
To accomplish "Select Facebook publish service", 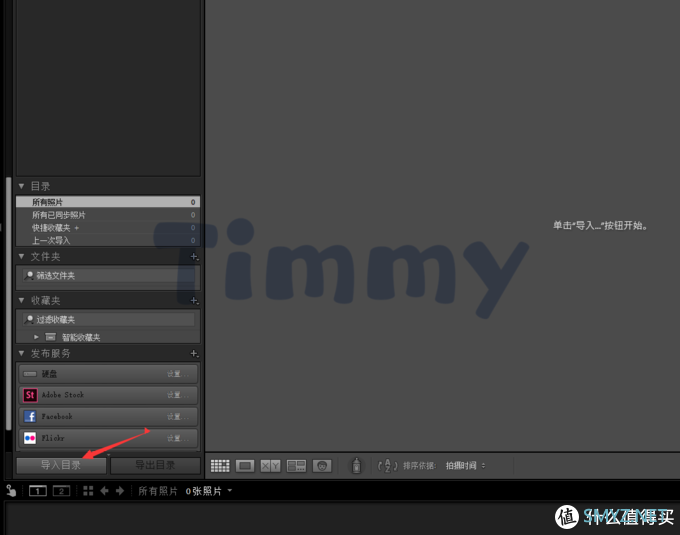I will (108, 416).
